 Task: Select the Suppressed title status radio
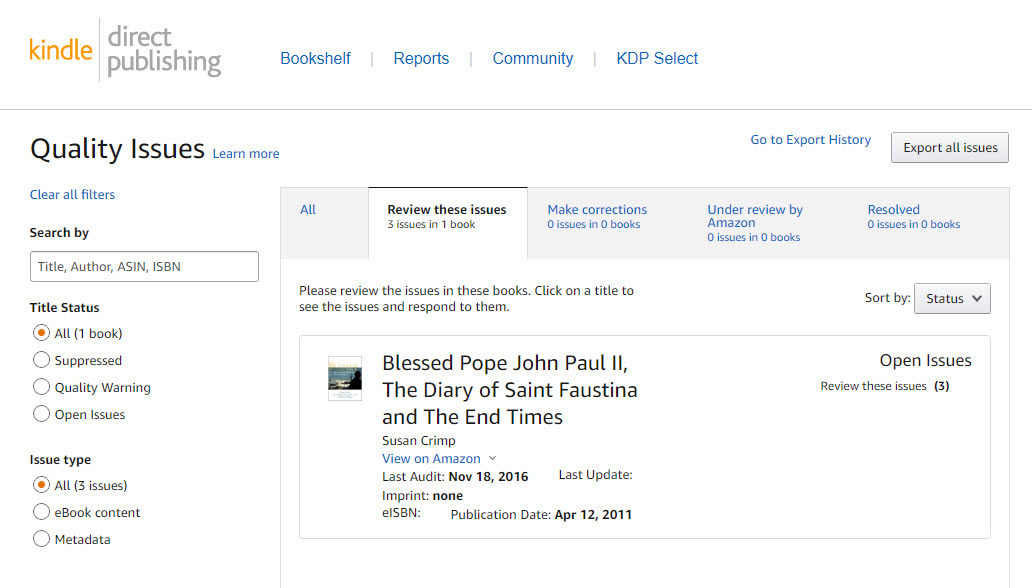(41, 360)
